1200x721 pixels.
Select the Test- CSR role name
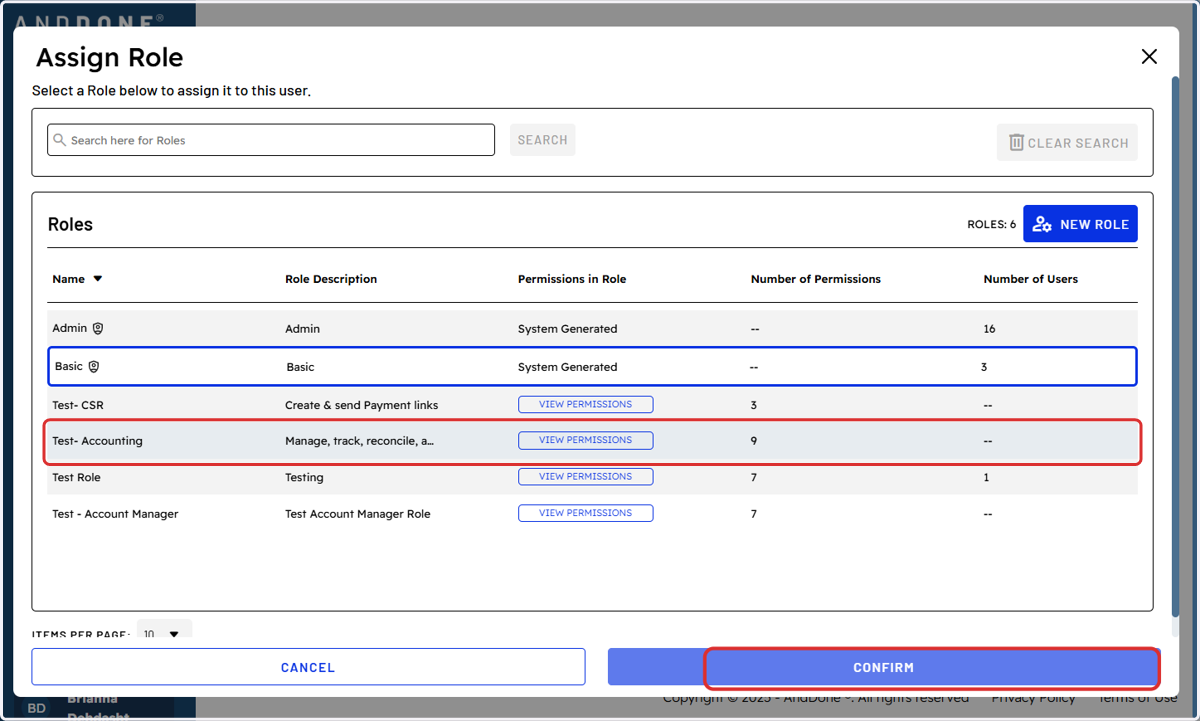78,405
